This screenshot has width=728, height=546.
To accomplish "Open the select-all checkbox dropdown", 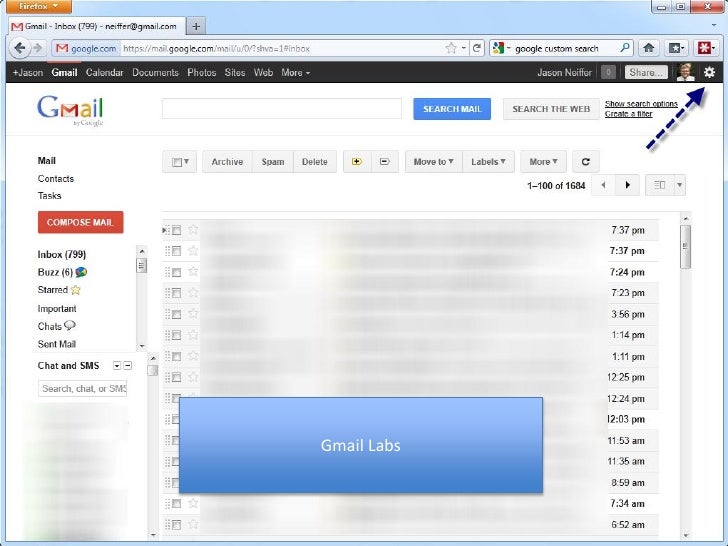I will pos(180,162).
